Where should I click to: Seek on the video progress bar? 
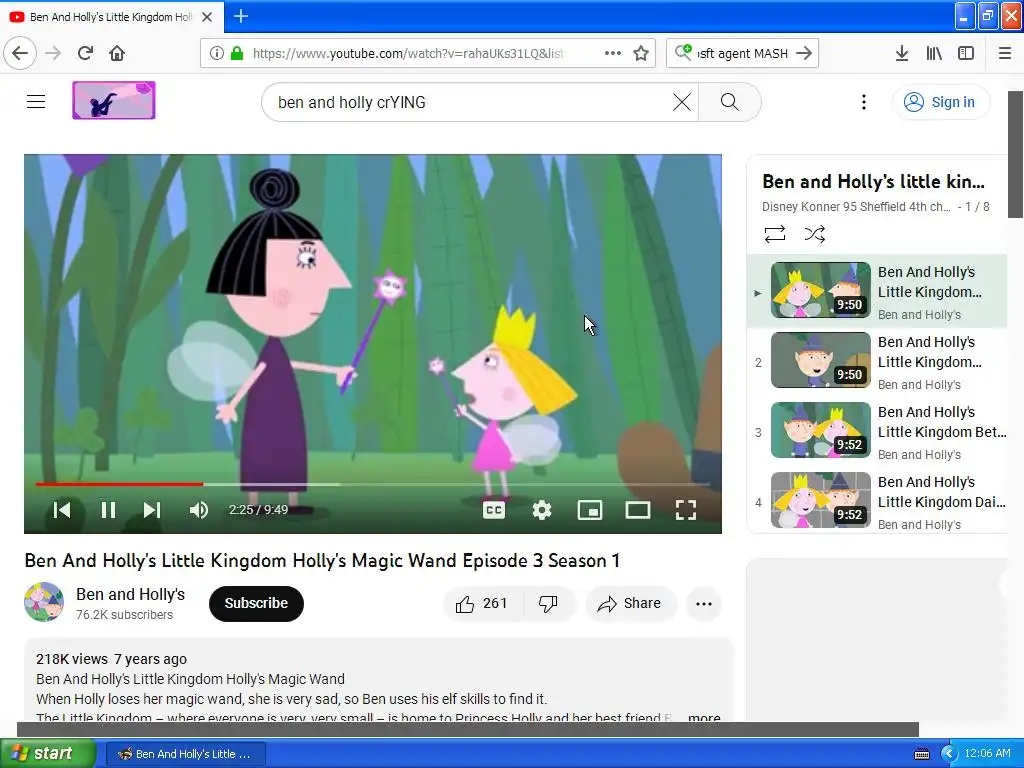372,484
